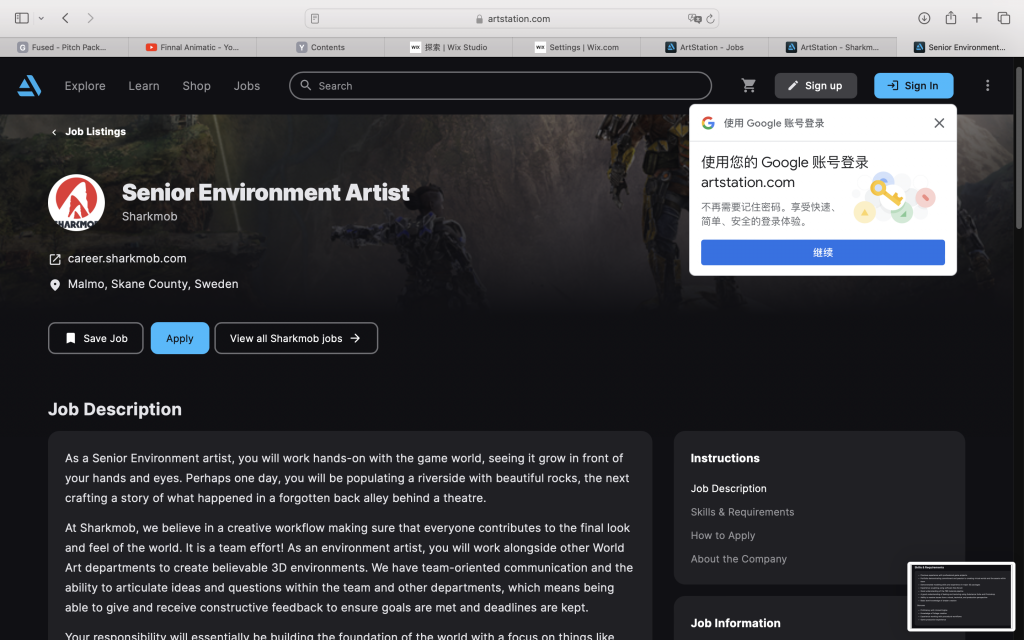Click the Safari share icon
1024x640 pixels.
click(x=951, y=18)
